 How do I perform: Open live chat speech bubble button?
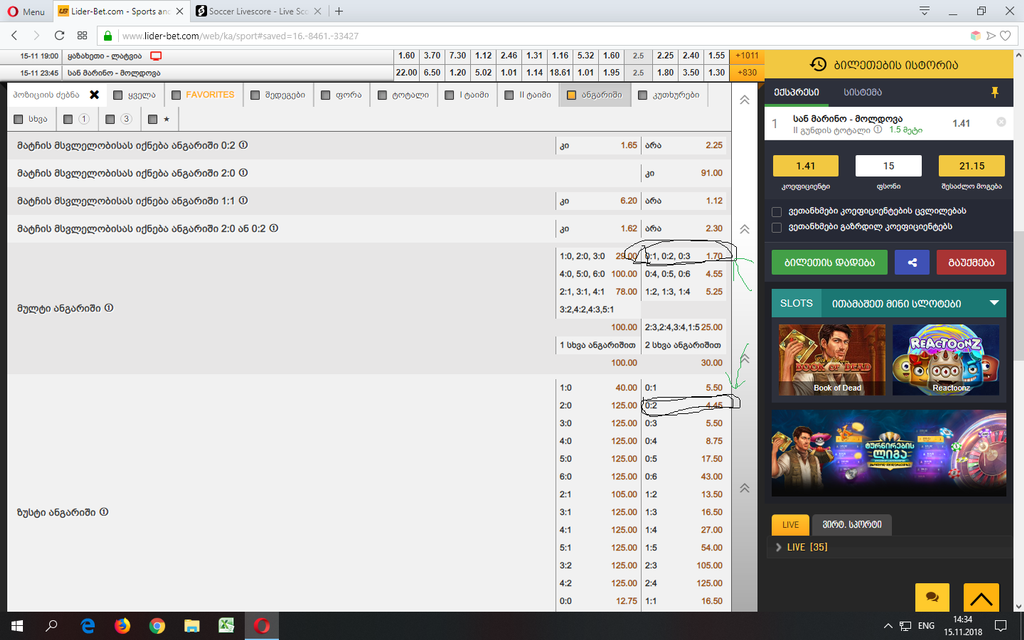[932, 597]
